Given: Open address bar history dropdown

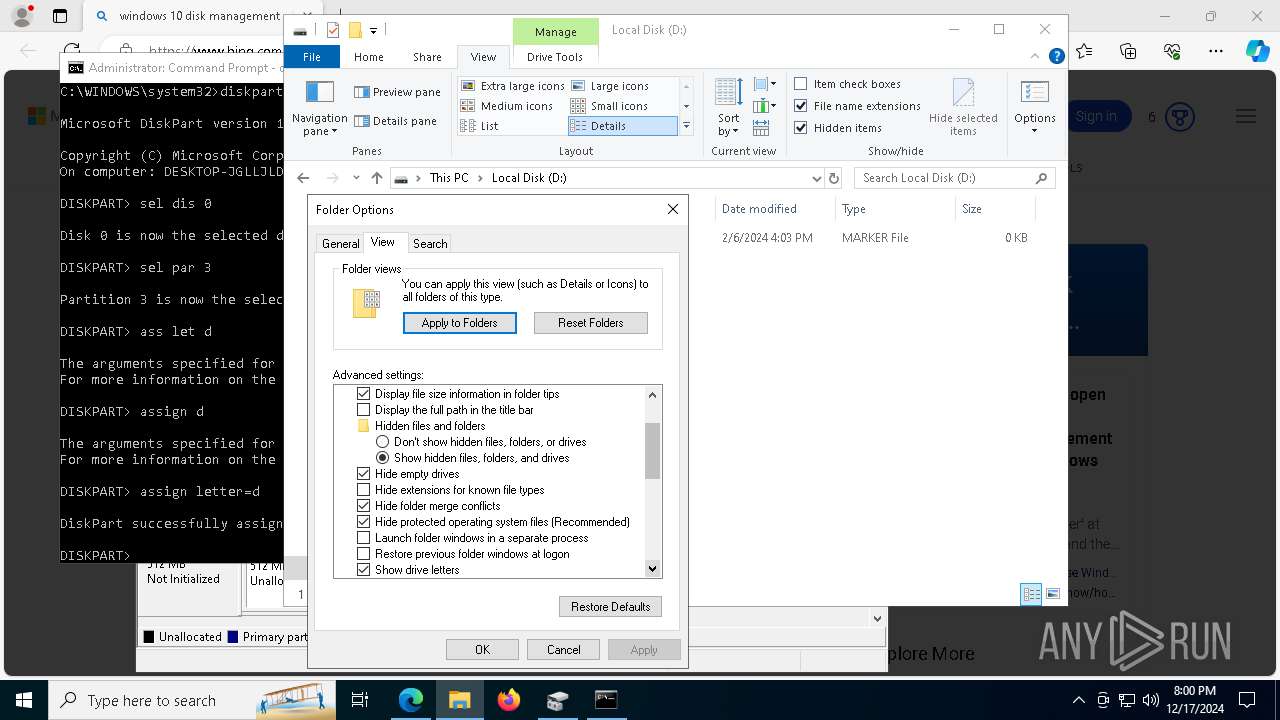Looking at the screenshot, I should tap(817, 178).
